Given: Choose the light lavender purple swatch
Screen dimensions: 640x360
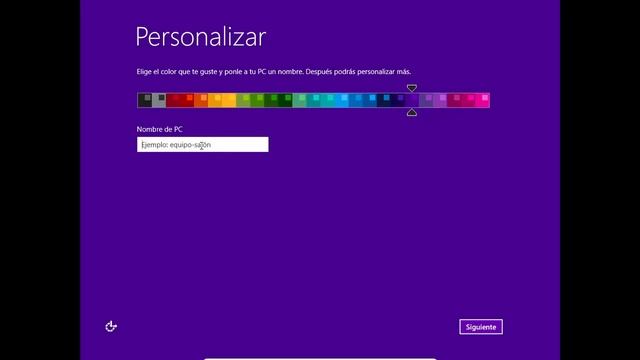Looking at the screenshot, I should (440, 100).
